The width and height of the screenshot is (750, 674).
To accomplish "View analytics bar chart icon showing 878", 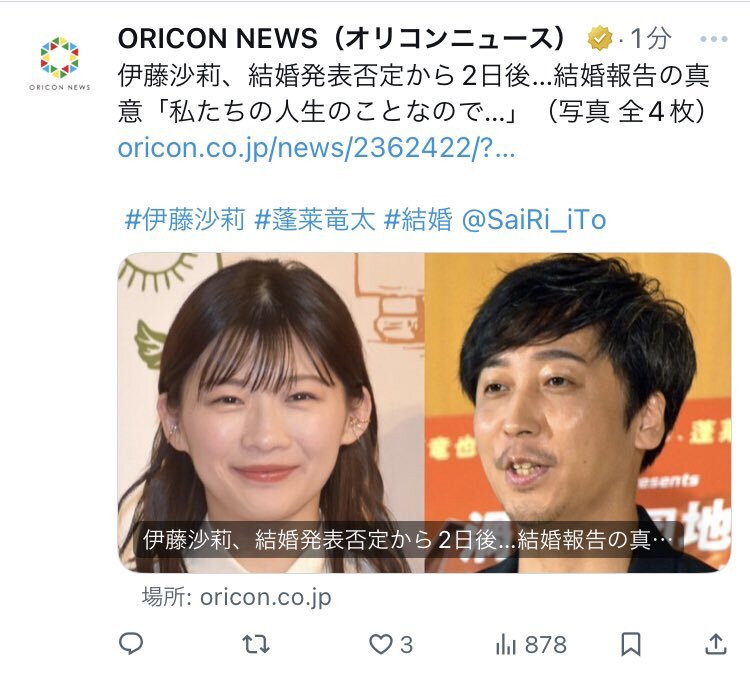I will 506,644.
